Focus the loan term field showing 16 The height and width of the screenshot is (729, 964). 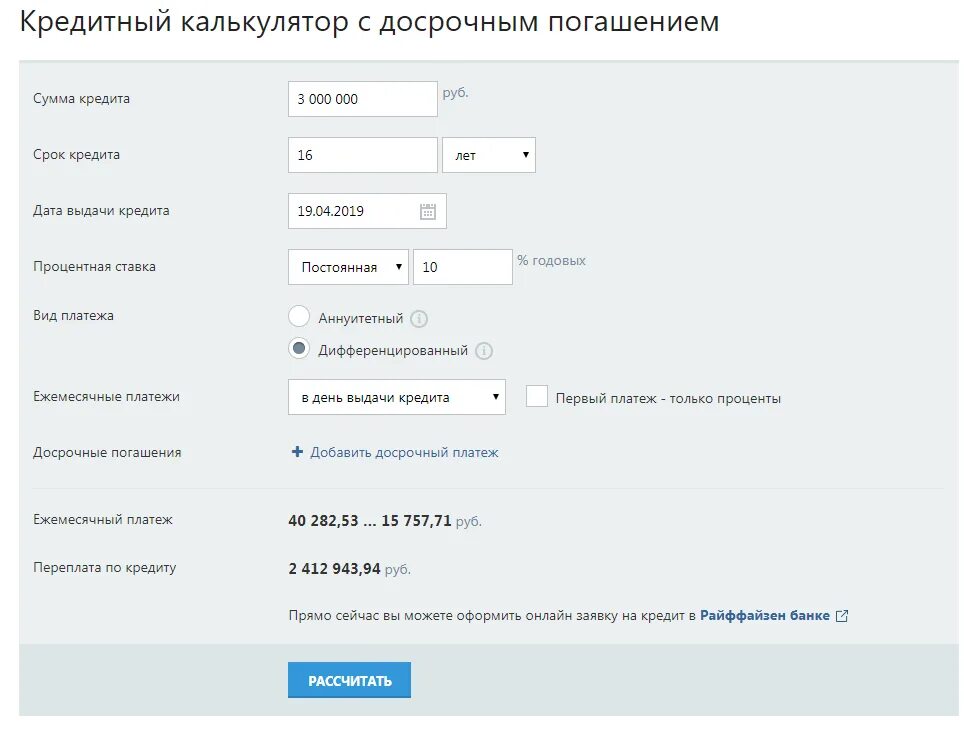click(x=362, y=155)
